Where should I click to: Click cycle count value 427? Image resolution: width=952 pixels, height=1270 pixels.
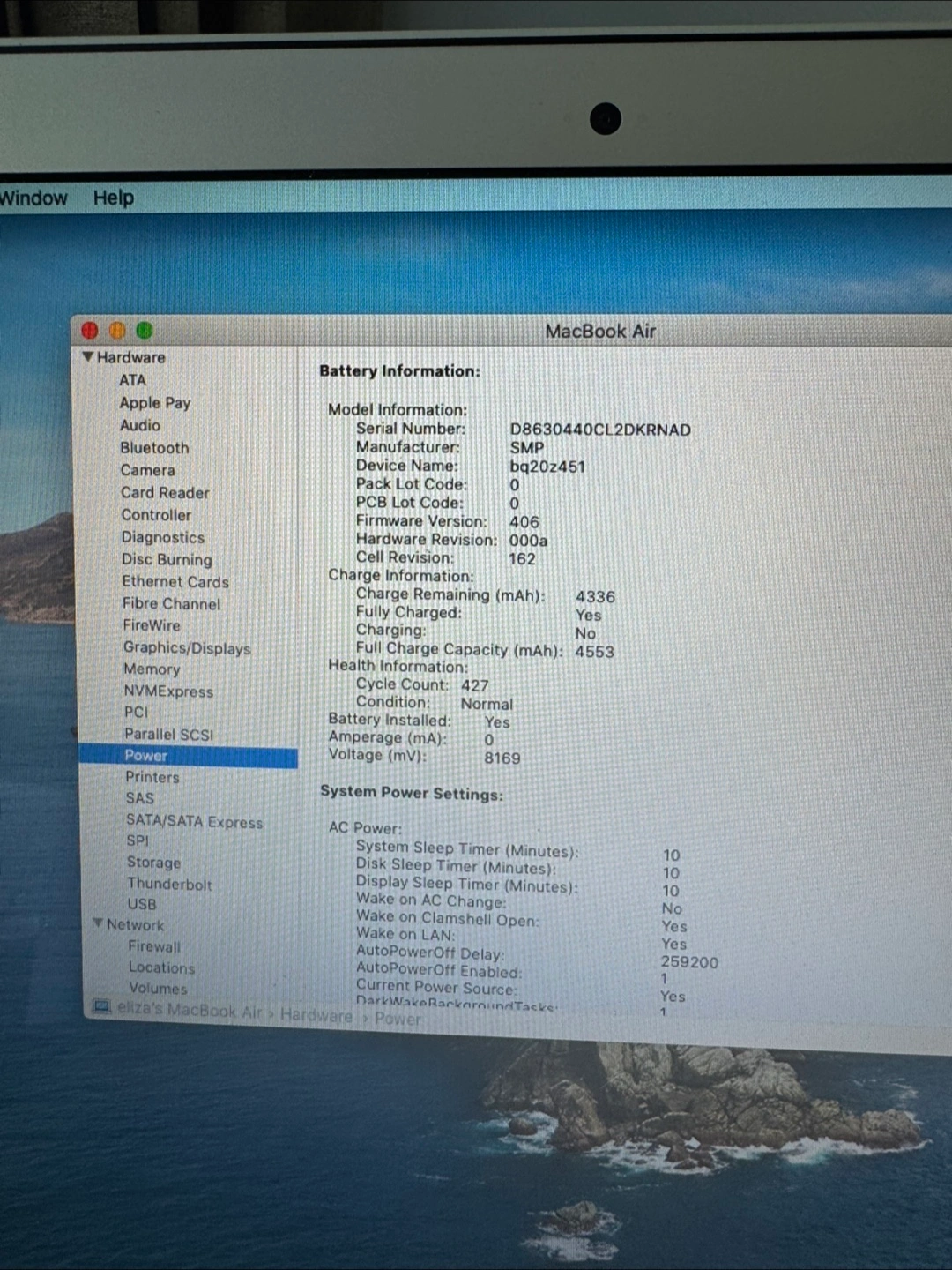pos(474,685)
